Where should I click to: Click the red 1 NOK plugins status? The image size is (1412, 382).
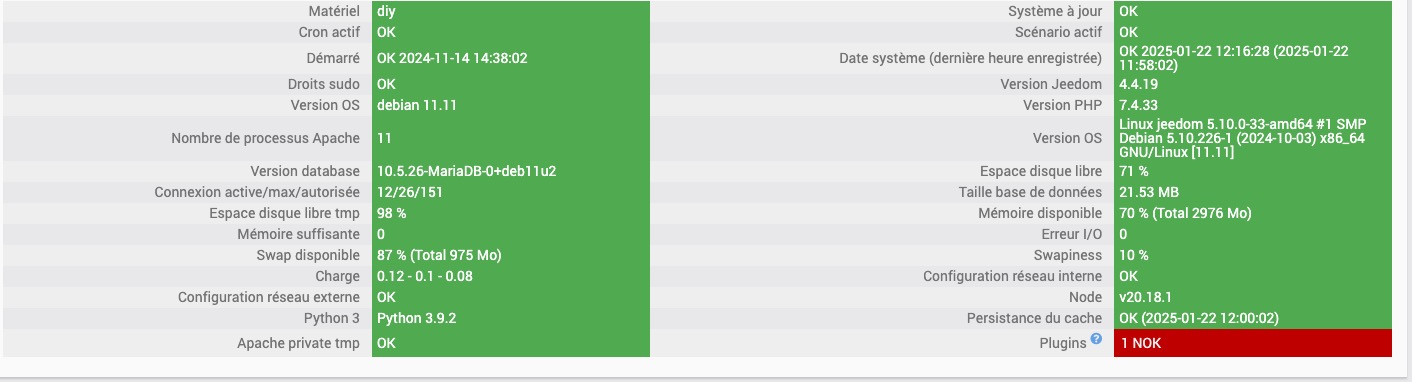click(1253, 343)
